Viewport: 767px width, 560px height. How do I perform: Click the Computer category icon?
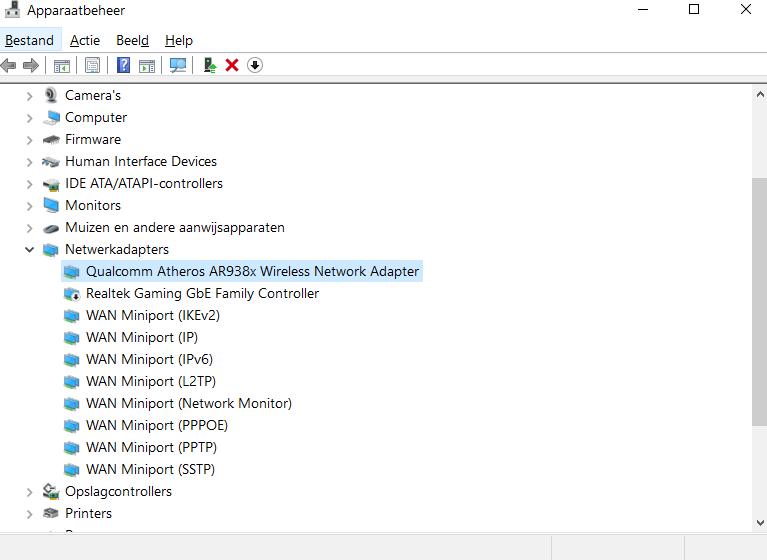(x=51, y=117)
